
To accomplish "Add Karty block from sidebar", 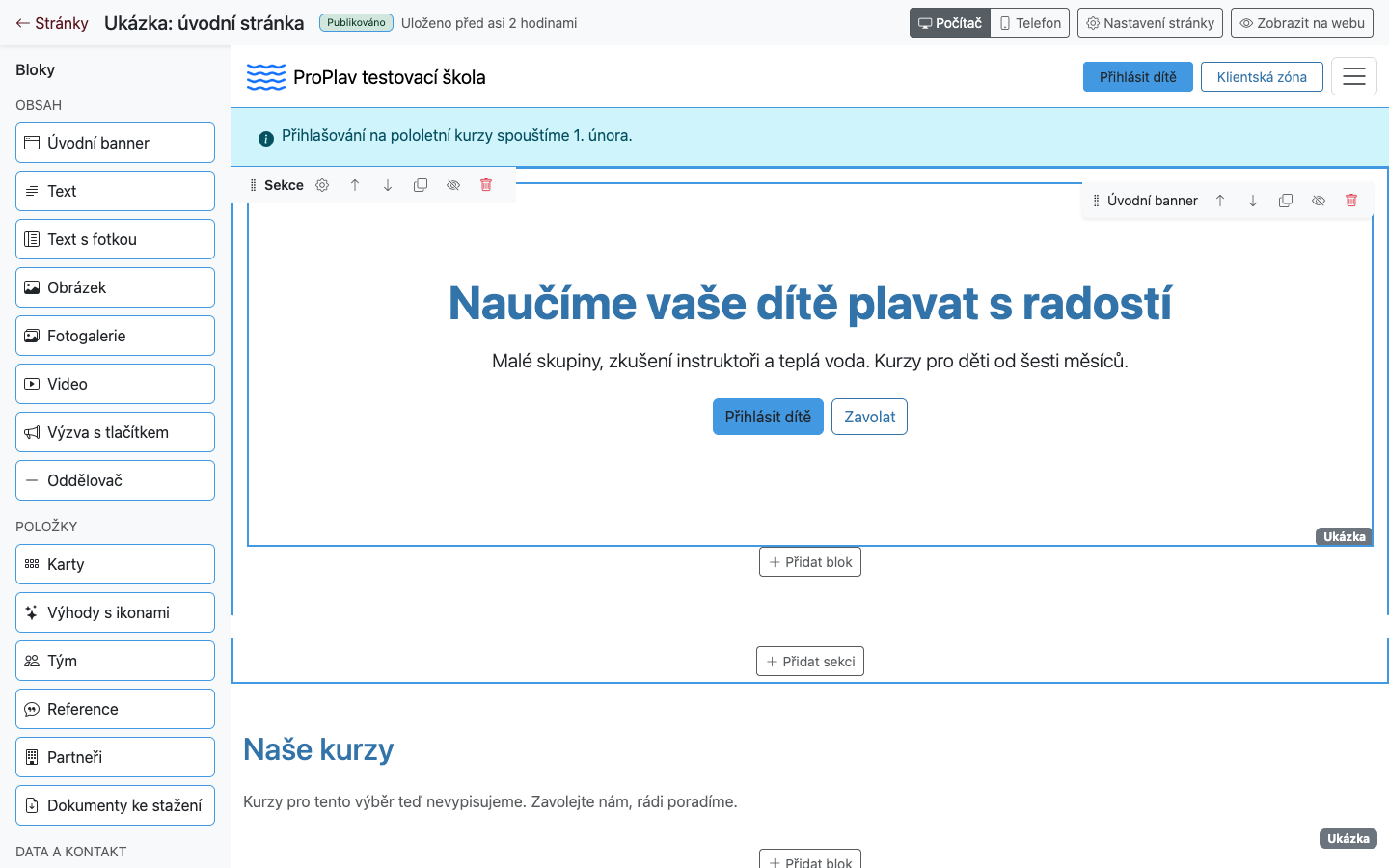I will pos(115,564).
